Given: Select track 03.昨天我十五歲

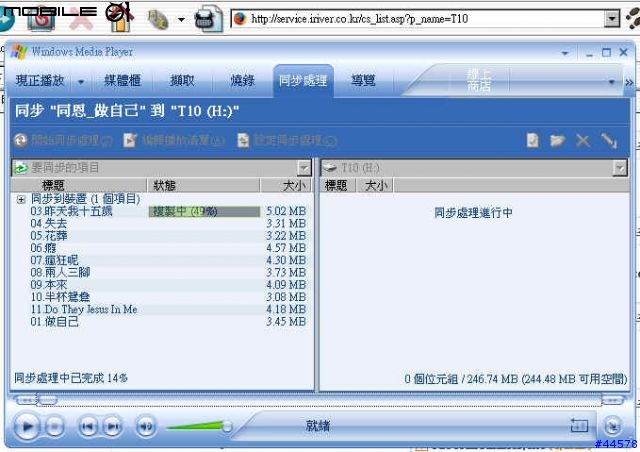Looking at the screenshot, I should [71, 211].
